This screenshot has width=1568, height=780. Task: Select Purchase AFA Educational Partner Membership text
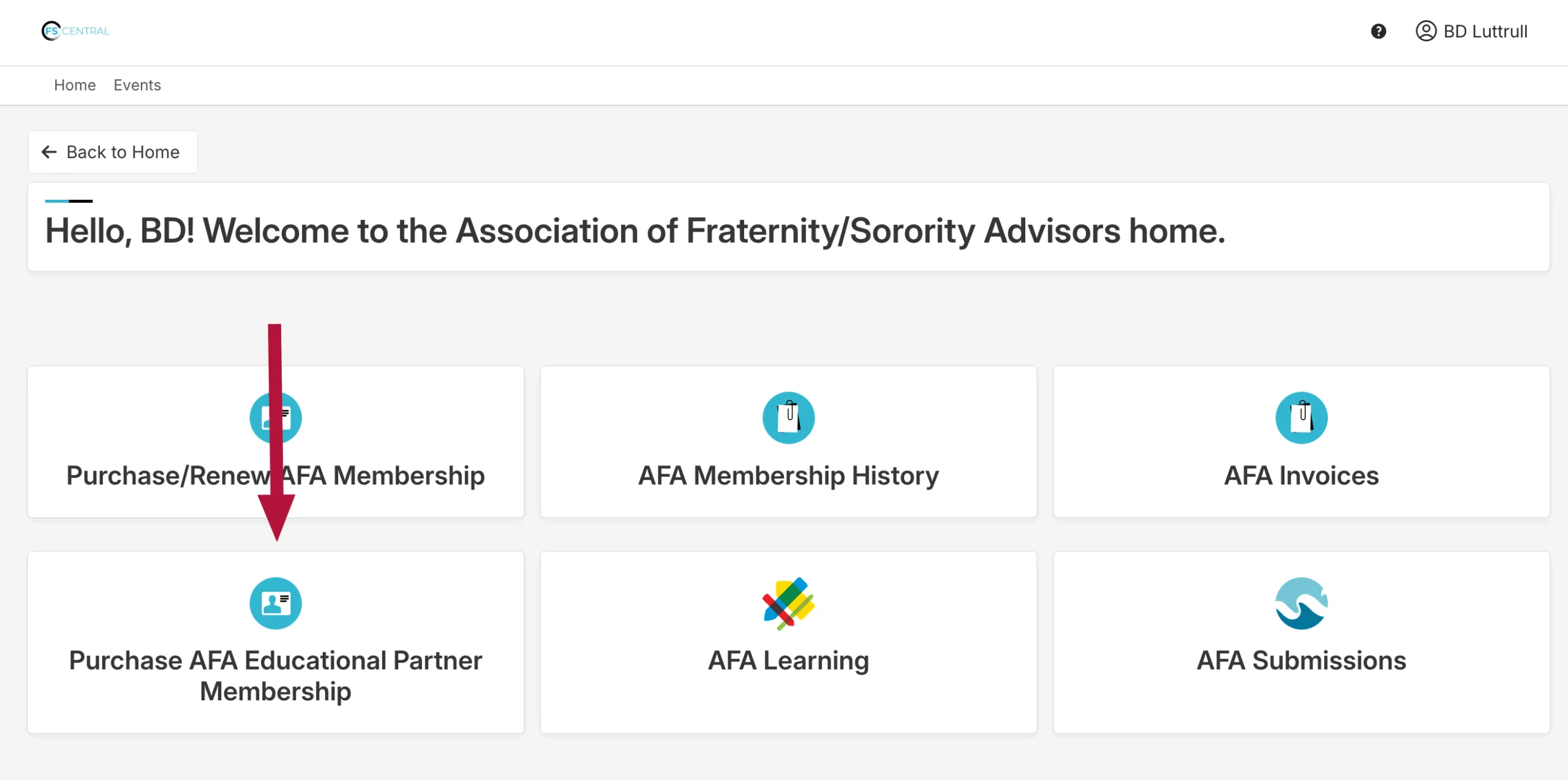point(276,676)
